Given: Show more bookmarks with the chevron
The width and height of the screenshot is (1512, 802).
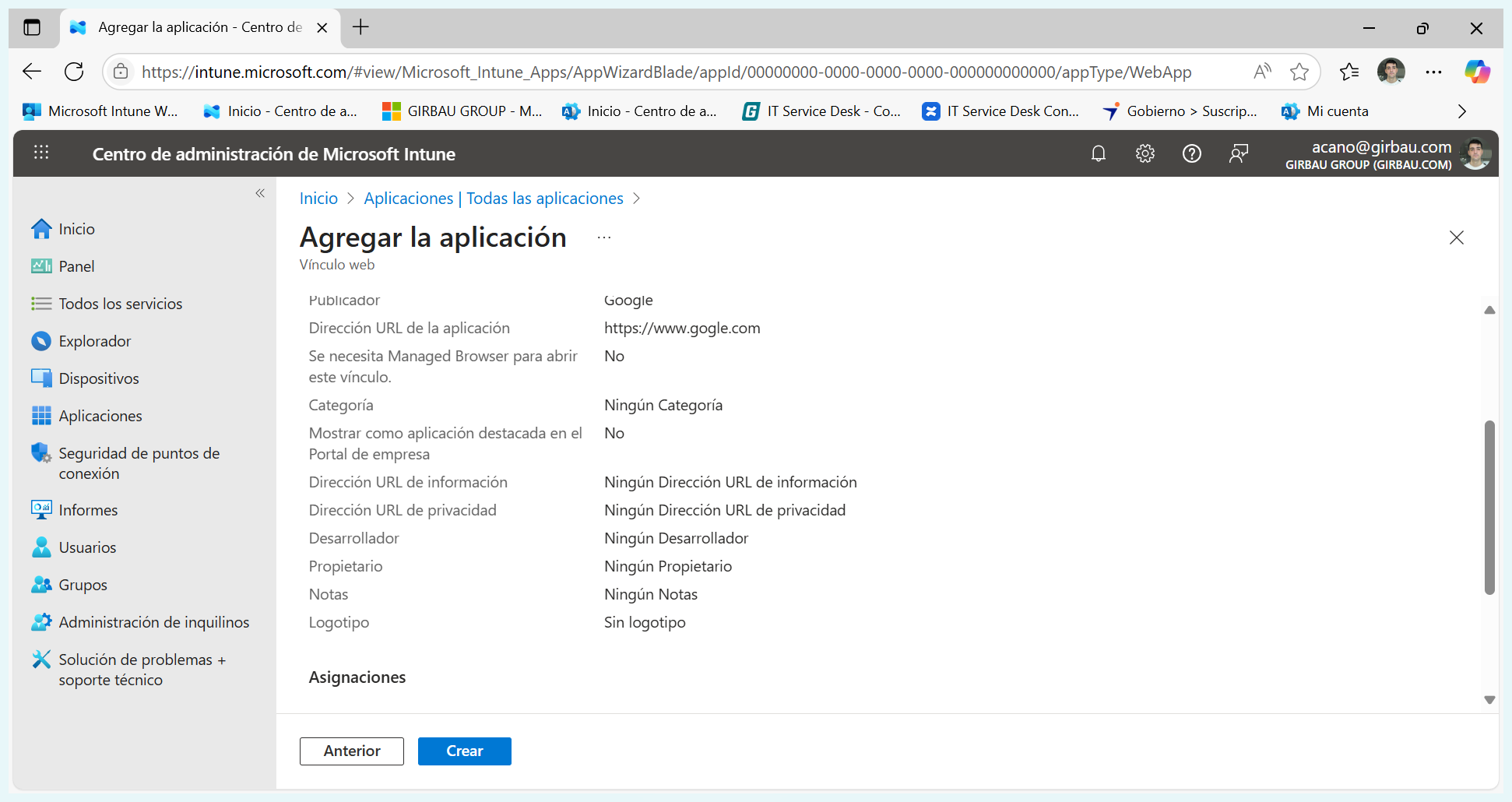Looking at the screenshot, I should [1461, 111].
